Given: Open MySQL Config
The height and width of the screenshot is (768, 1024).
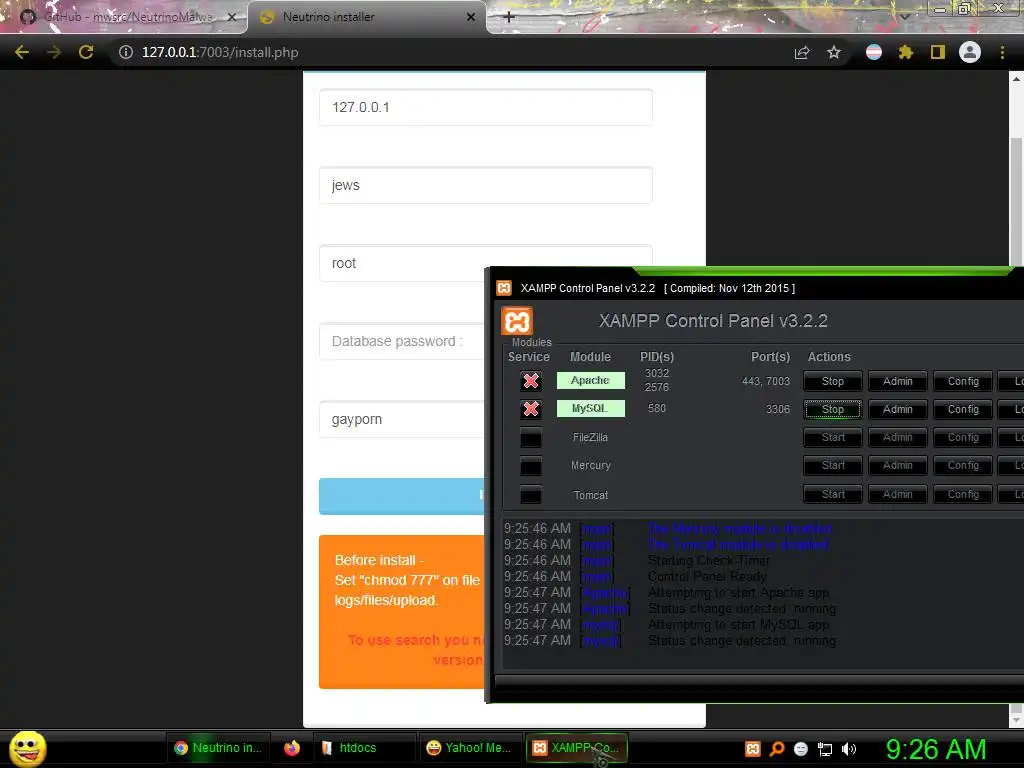Looking at the screenshot, I should coord(963,409).
